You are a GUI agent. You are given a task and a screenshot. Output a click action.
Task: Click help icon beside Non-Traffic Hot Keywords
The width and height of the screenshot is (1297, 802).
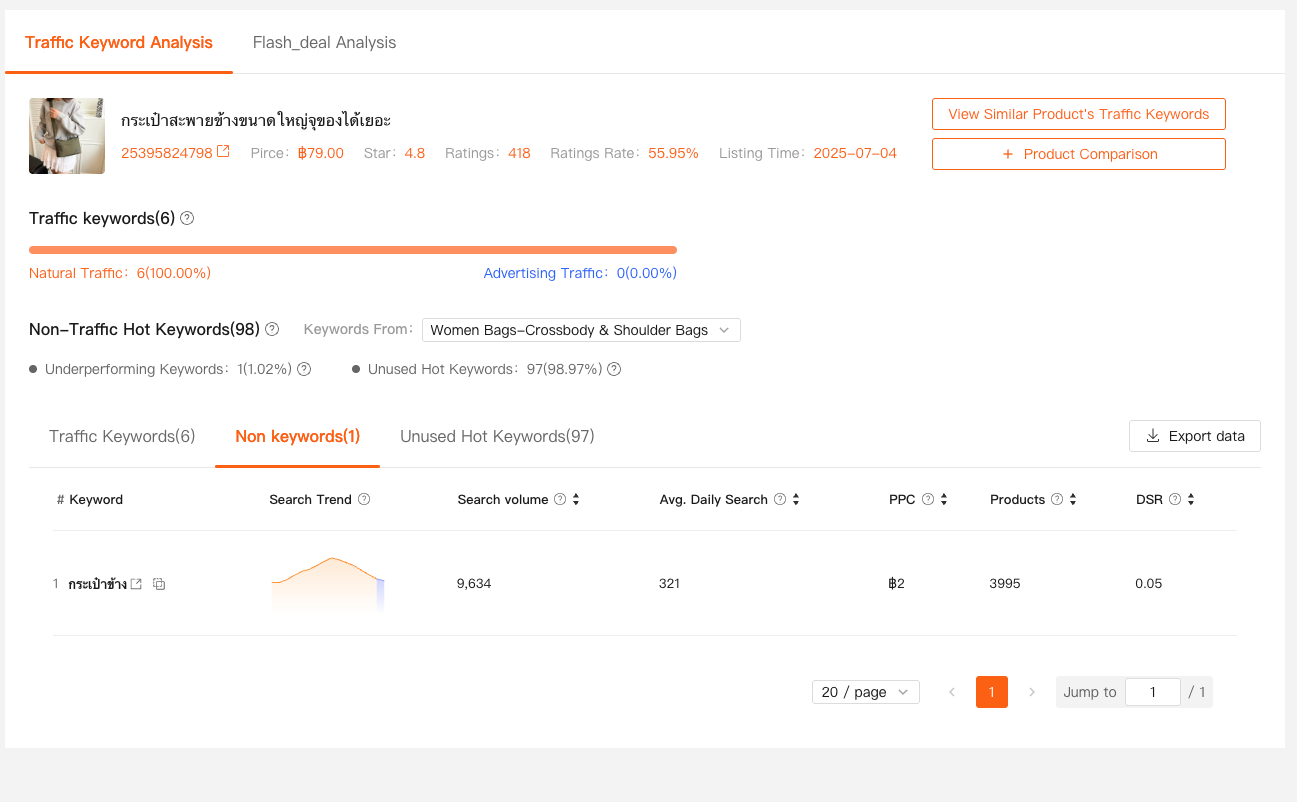(272, 329)
